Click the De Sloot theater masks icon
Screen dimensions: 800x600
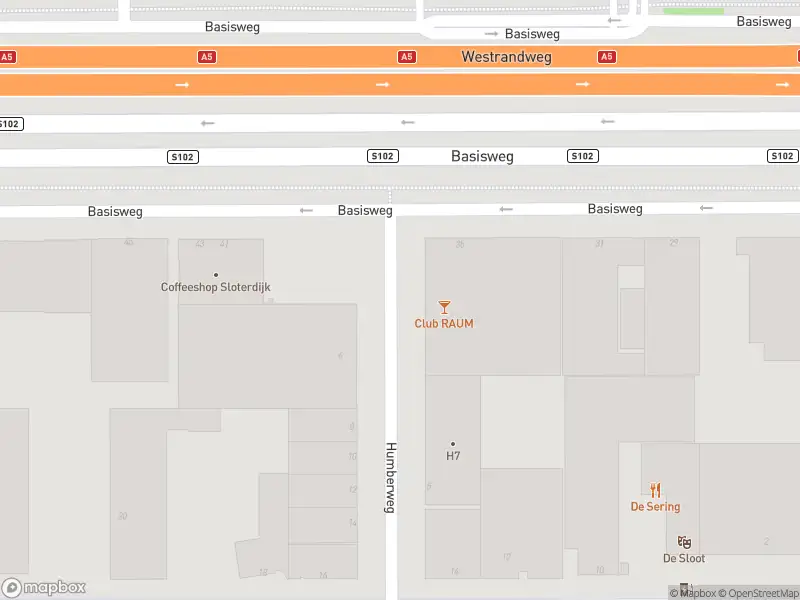[x=684, y=542]
